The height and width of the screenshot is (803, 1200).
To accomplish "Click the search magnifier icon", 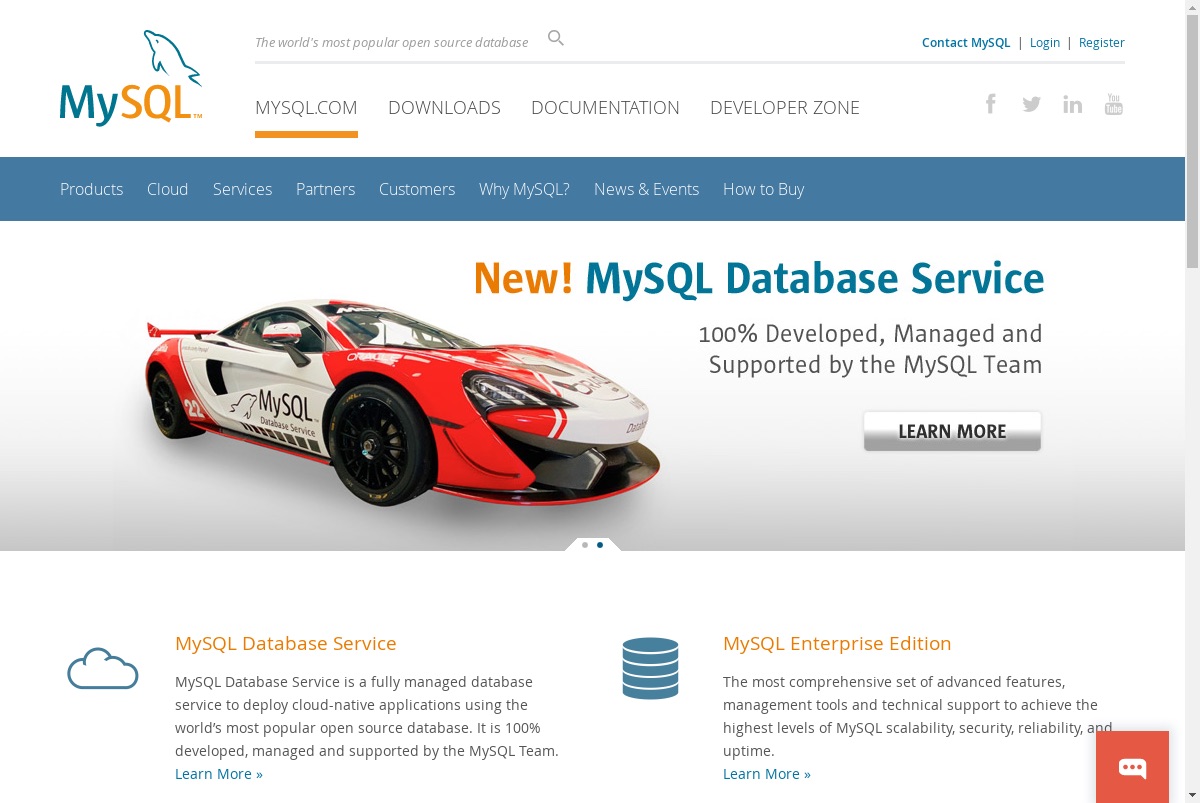I will (556, 39).
